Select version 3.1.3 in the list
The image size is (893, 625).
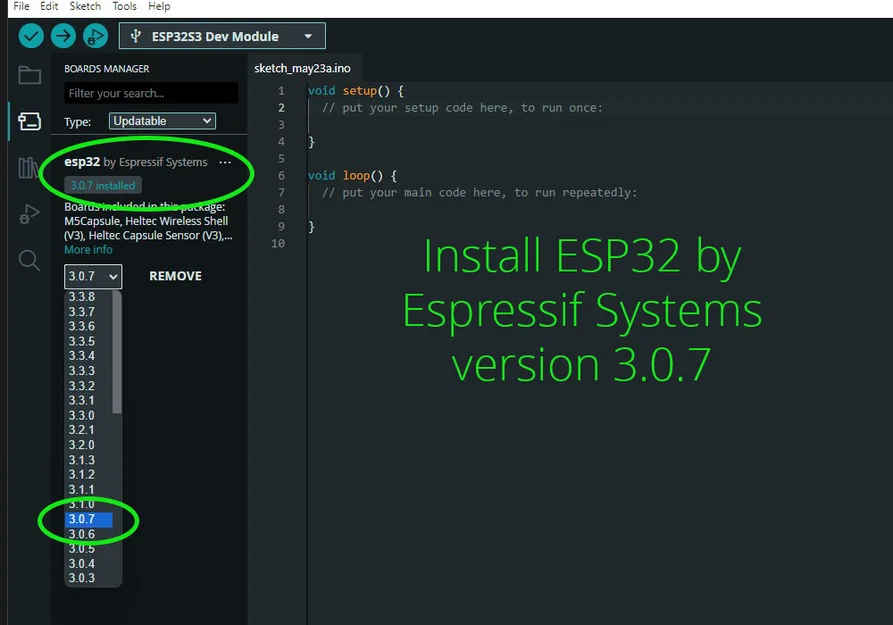(88, 460)
